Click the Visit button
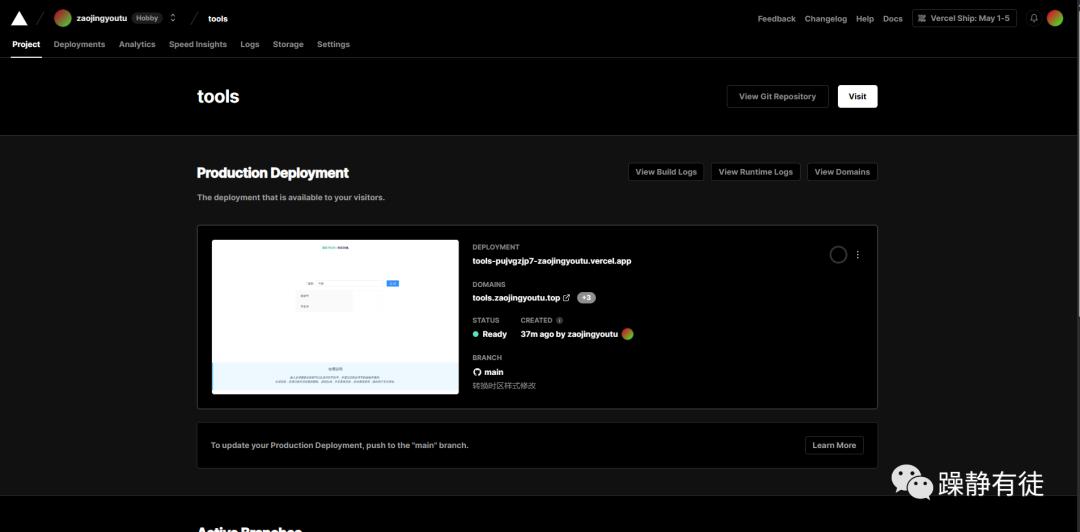1080x532 pixels. (x=857, y=96)
